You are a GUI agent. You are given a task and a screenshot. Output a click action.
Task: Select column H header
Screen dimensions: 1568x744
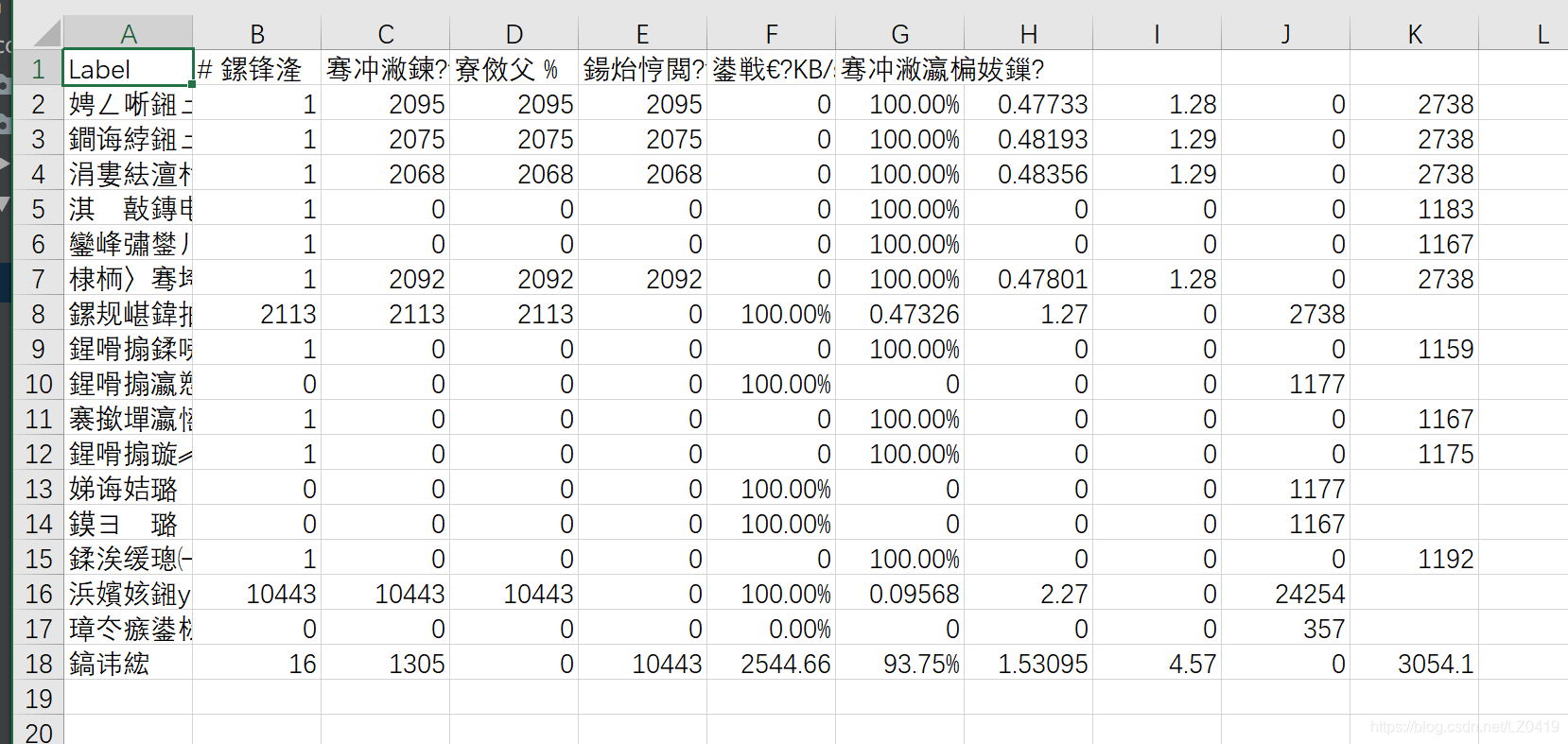[1029, 34]
